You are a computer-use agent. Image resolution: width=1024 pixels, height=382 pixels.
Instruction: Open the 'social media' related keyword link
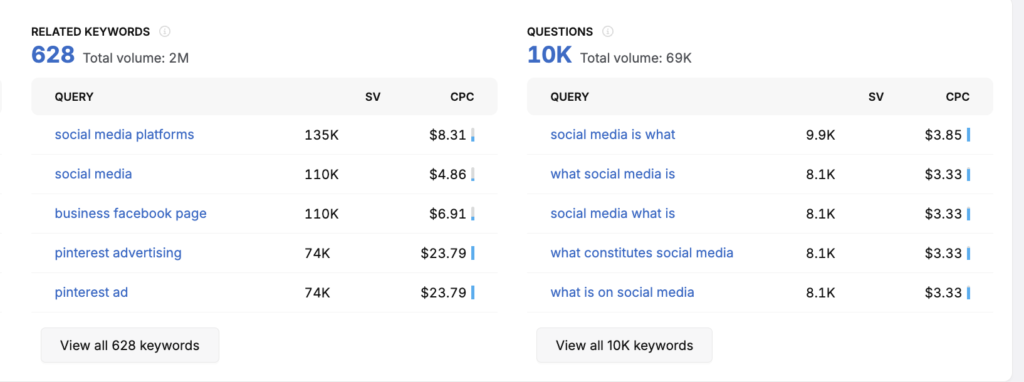93,174
